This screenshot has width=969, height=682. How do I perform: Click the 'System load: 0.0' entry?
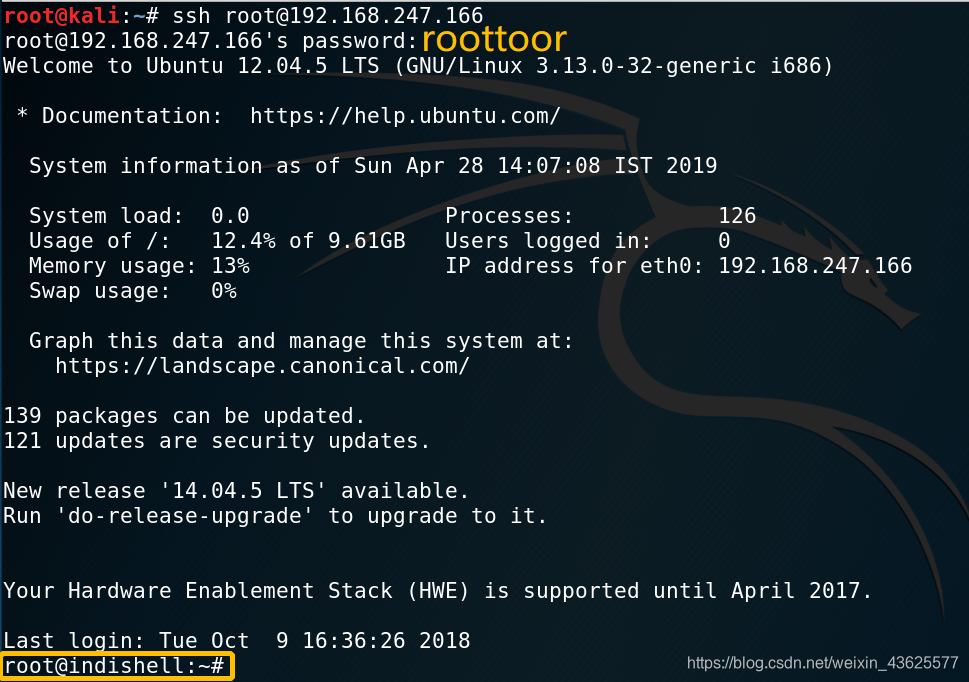139,216
